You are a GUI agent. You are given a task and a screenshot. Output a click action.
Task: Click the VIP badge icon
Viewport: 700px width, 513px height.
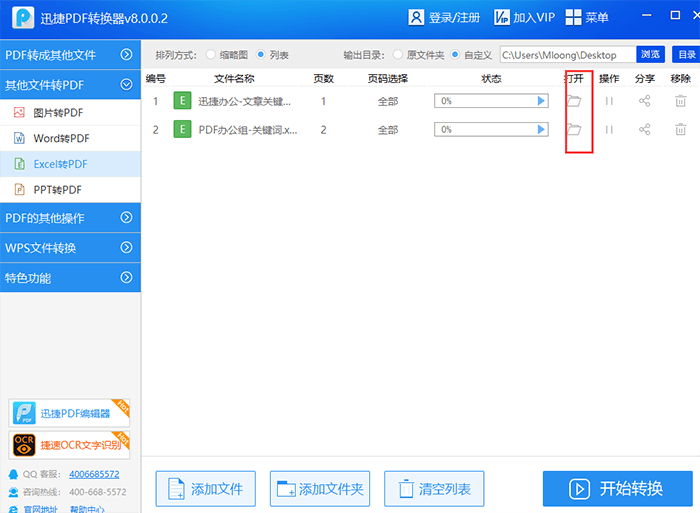[502, 17]
